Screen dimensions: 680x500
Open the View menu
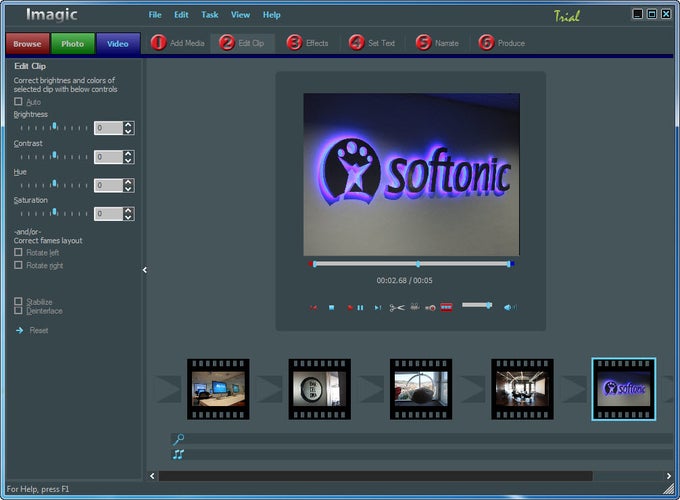pyautogui.click(x=240, y=15)
